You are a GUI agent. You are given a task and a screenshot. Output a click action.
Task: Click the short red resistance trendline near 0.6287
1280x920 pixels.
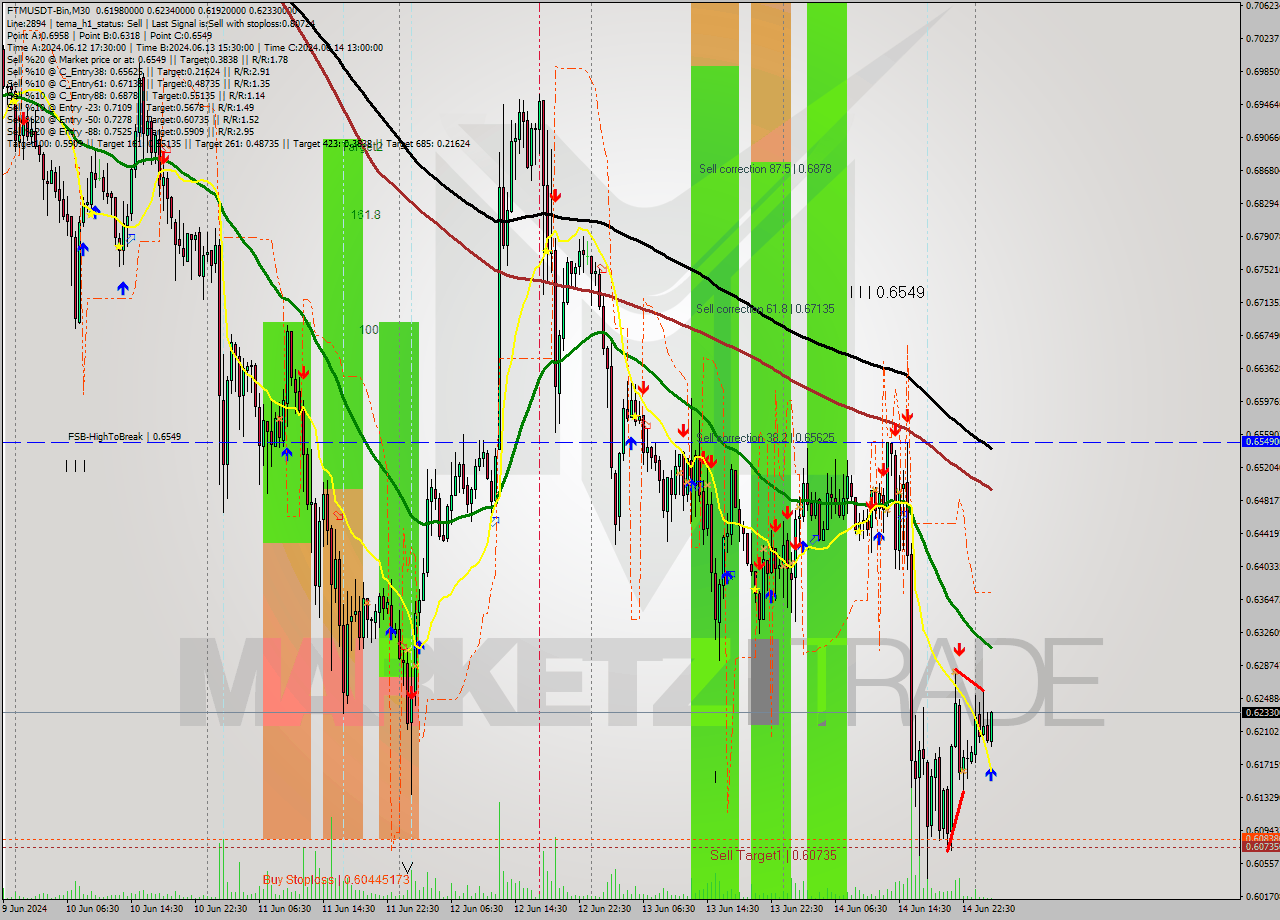pos(970,680)
